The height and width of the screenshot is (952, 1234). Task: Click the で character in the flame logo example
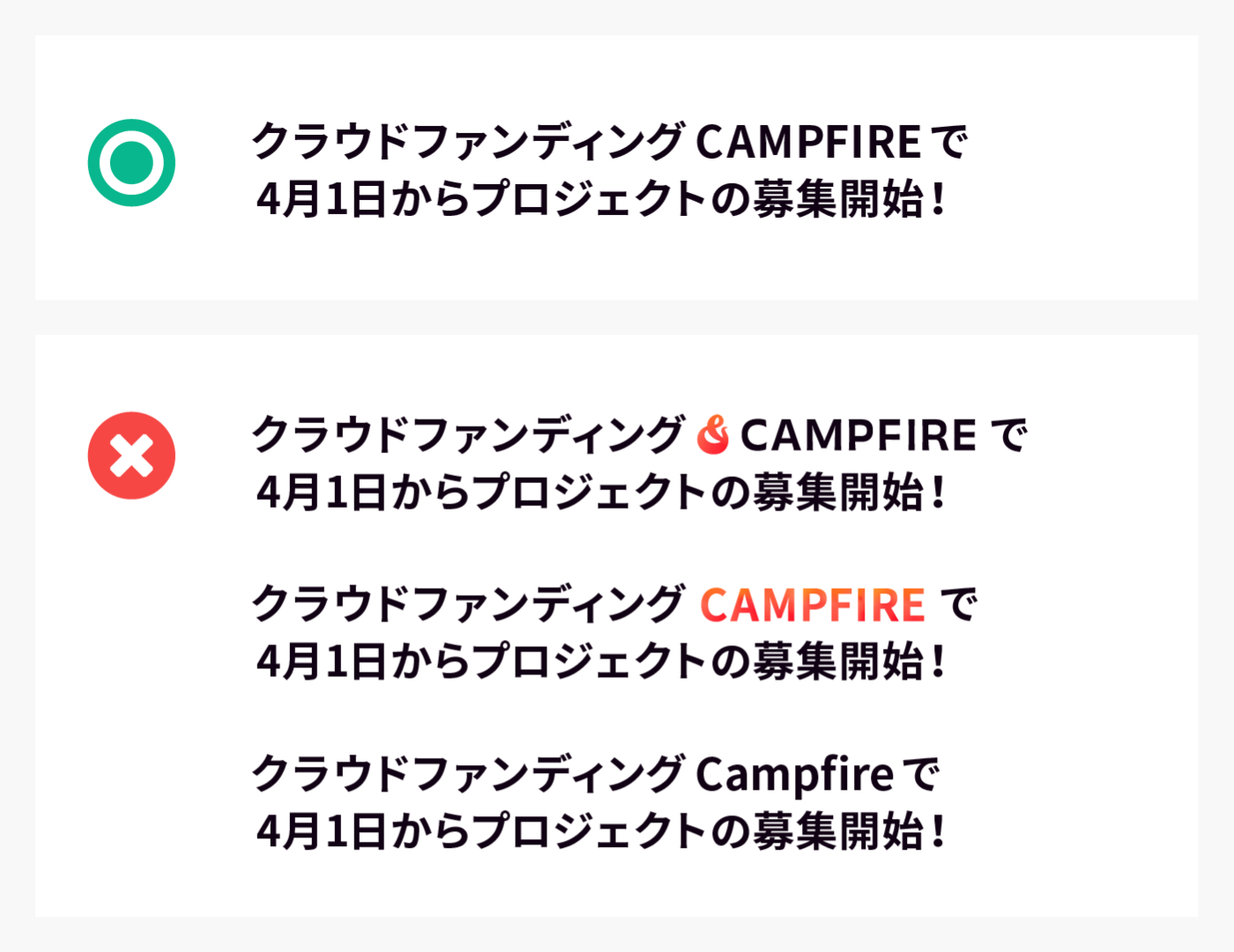1008,435
